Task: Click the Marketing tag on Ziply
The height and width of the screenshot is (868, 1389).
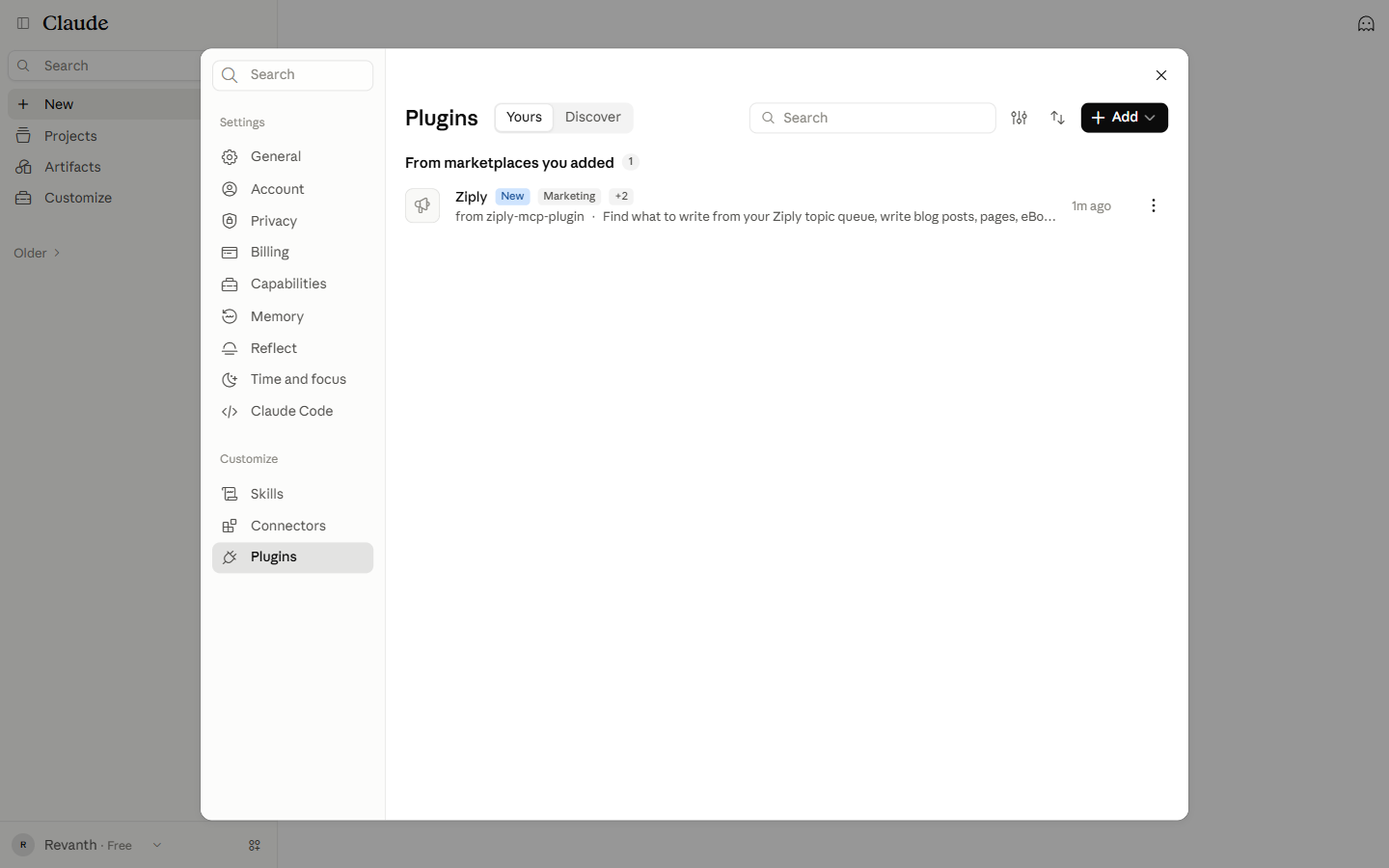Action: (569, 196)
